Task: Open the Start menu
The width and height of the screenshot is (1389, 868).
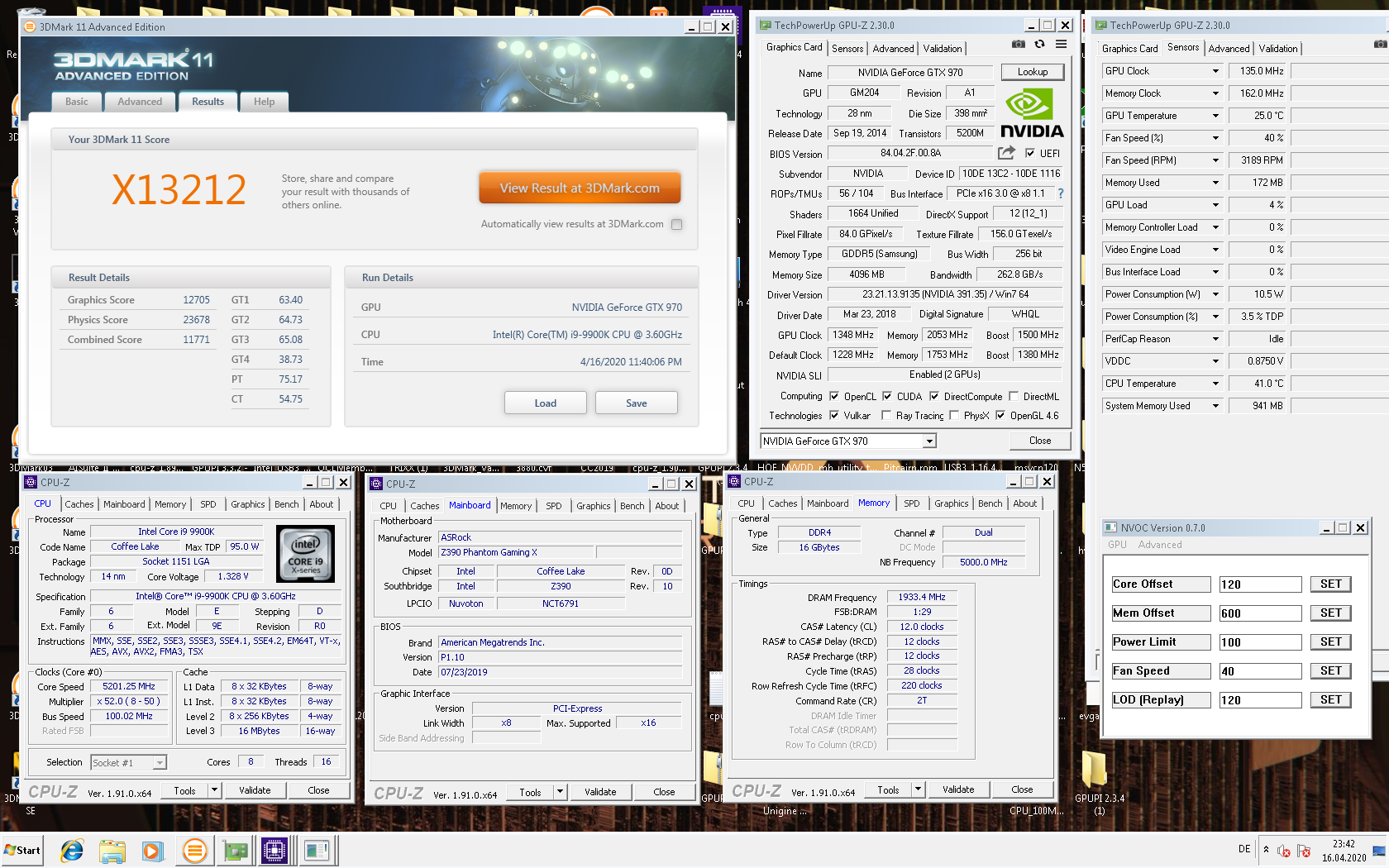Action: tap(22, 850)
